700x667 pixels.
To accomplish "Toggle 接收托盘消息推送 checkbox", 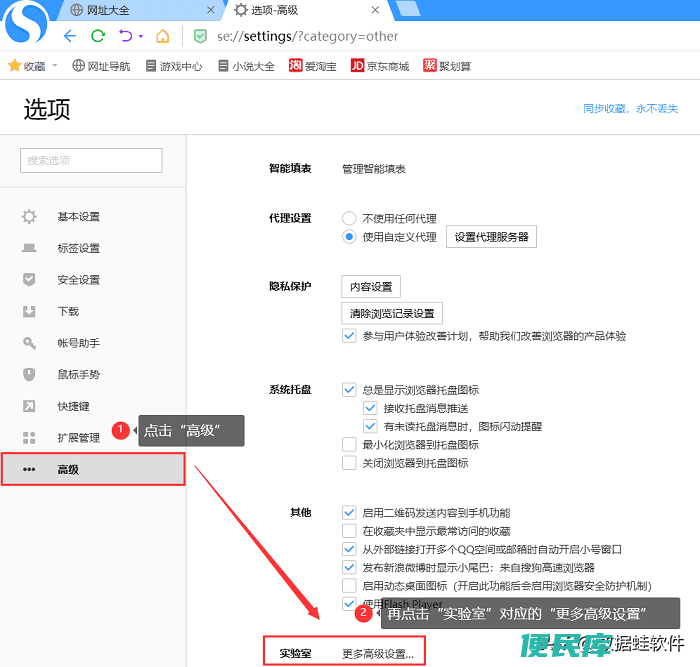I will click(370, 408).
